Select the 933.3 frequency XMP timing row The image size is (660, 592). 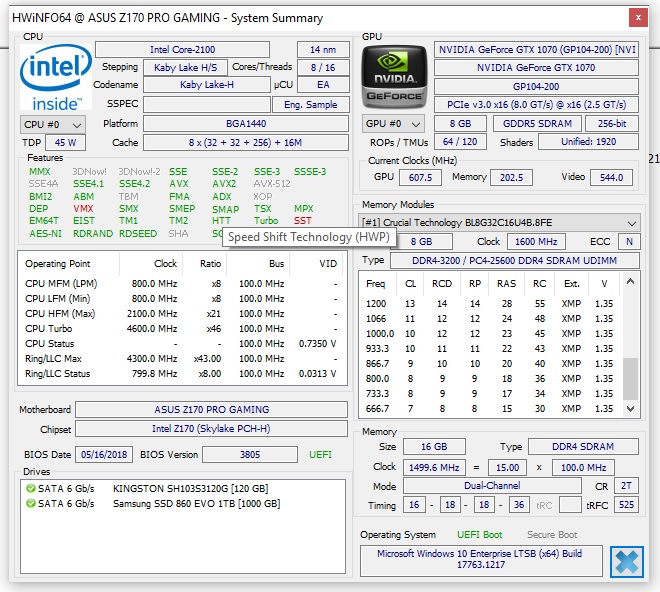[x=490, y=349]
